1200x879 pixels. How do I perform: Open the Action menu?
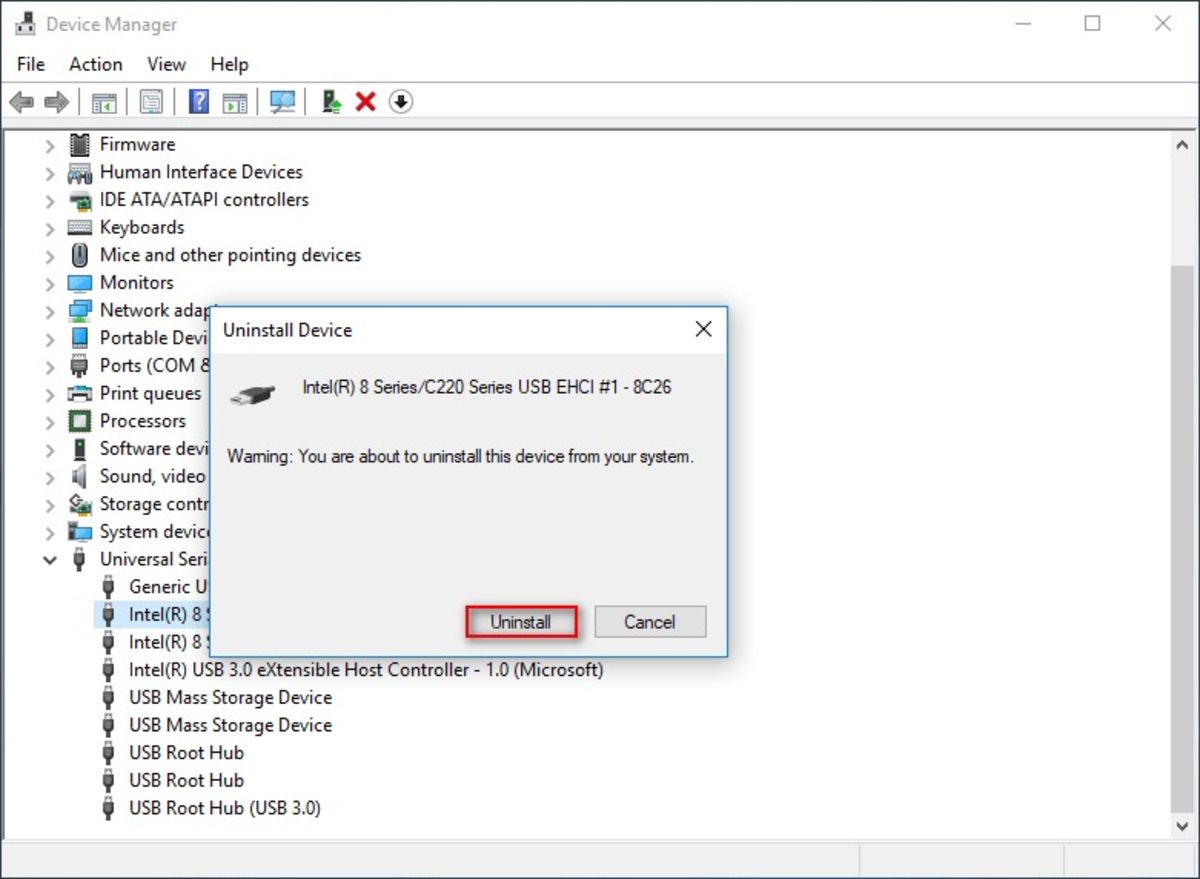(95, 64)
